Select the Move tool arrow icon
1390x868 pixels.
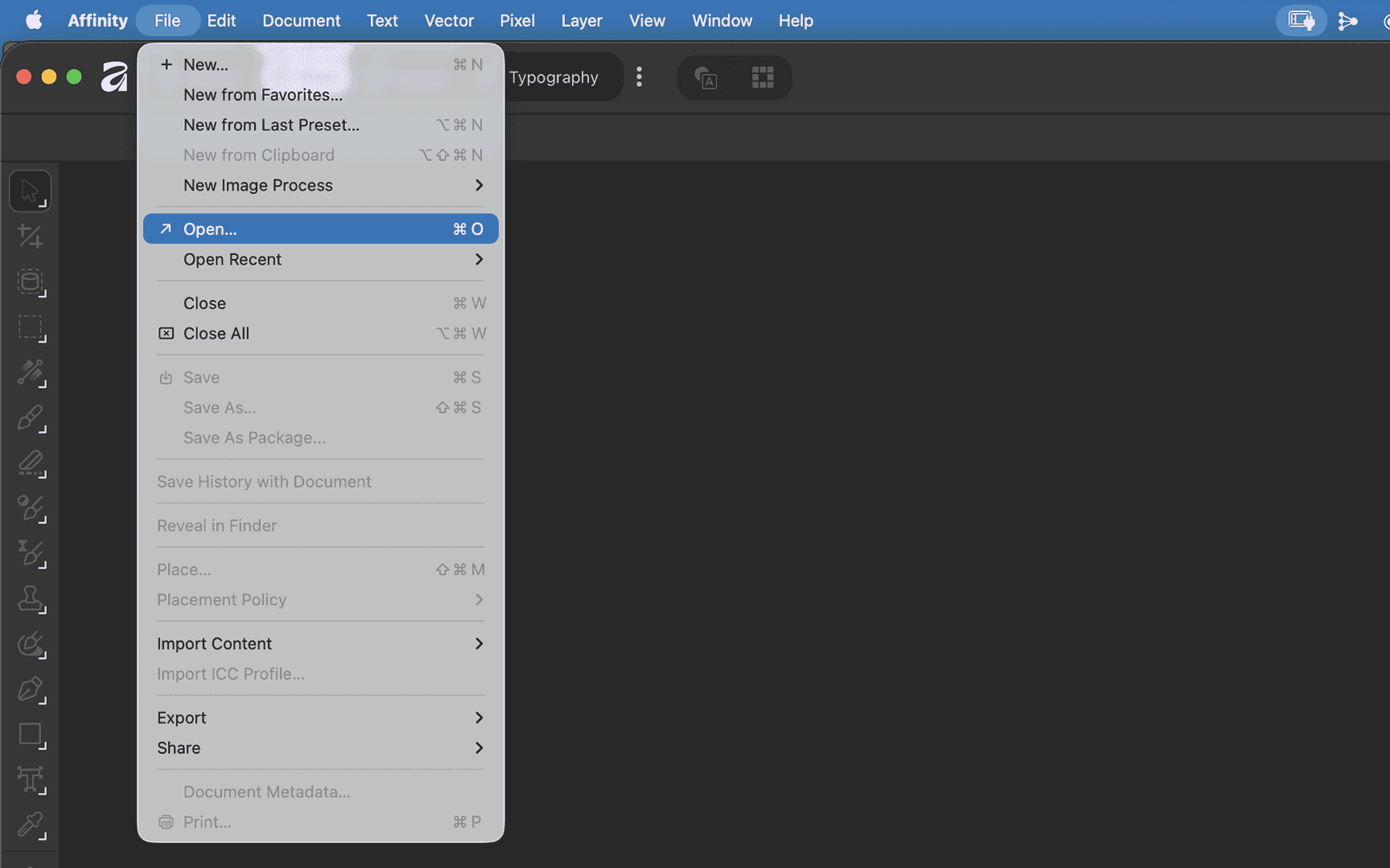point(30,191)
